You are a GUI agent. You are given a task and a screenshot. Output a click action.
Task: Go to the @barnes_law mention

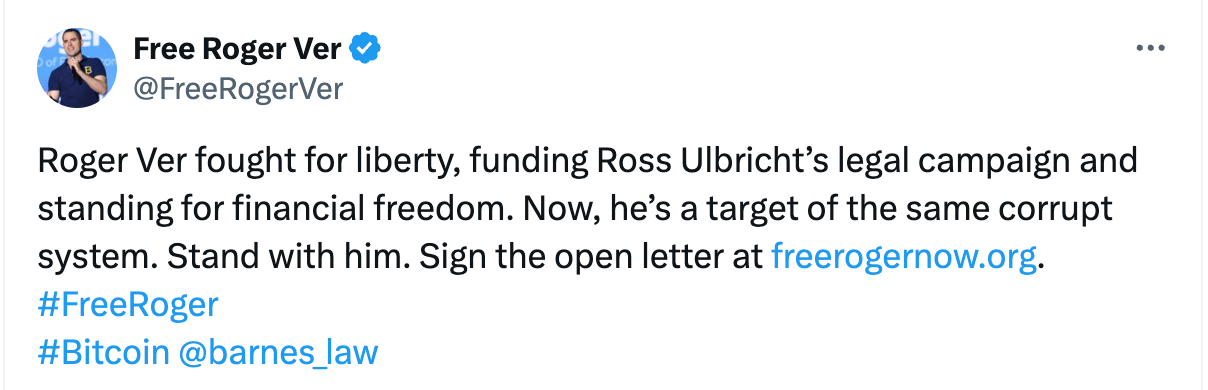coord(278,352)
